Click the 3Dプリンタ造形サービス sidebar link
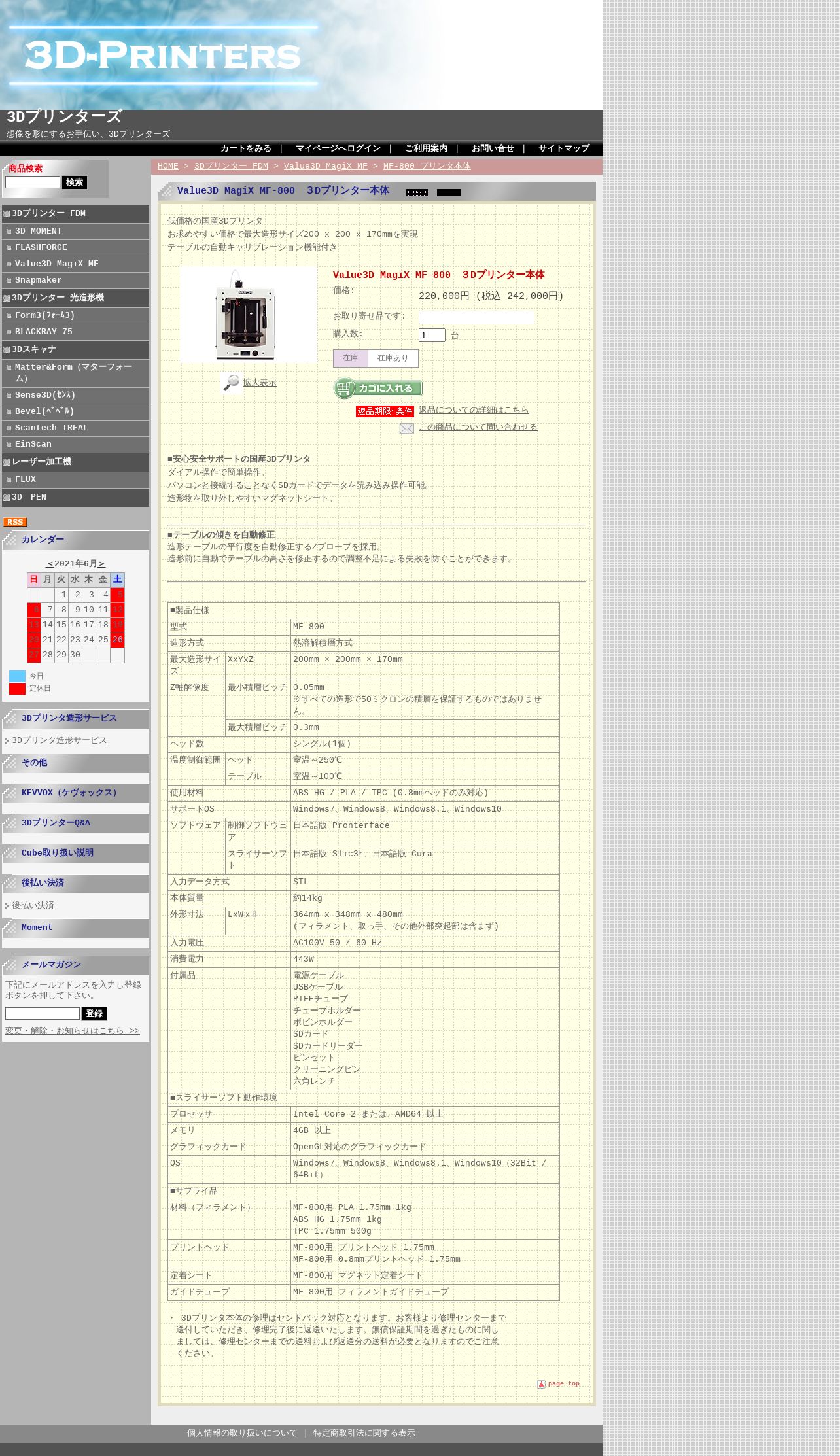Viewport: 840px width, 1456px height. point(60,740)
